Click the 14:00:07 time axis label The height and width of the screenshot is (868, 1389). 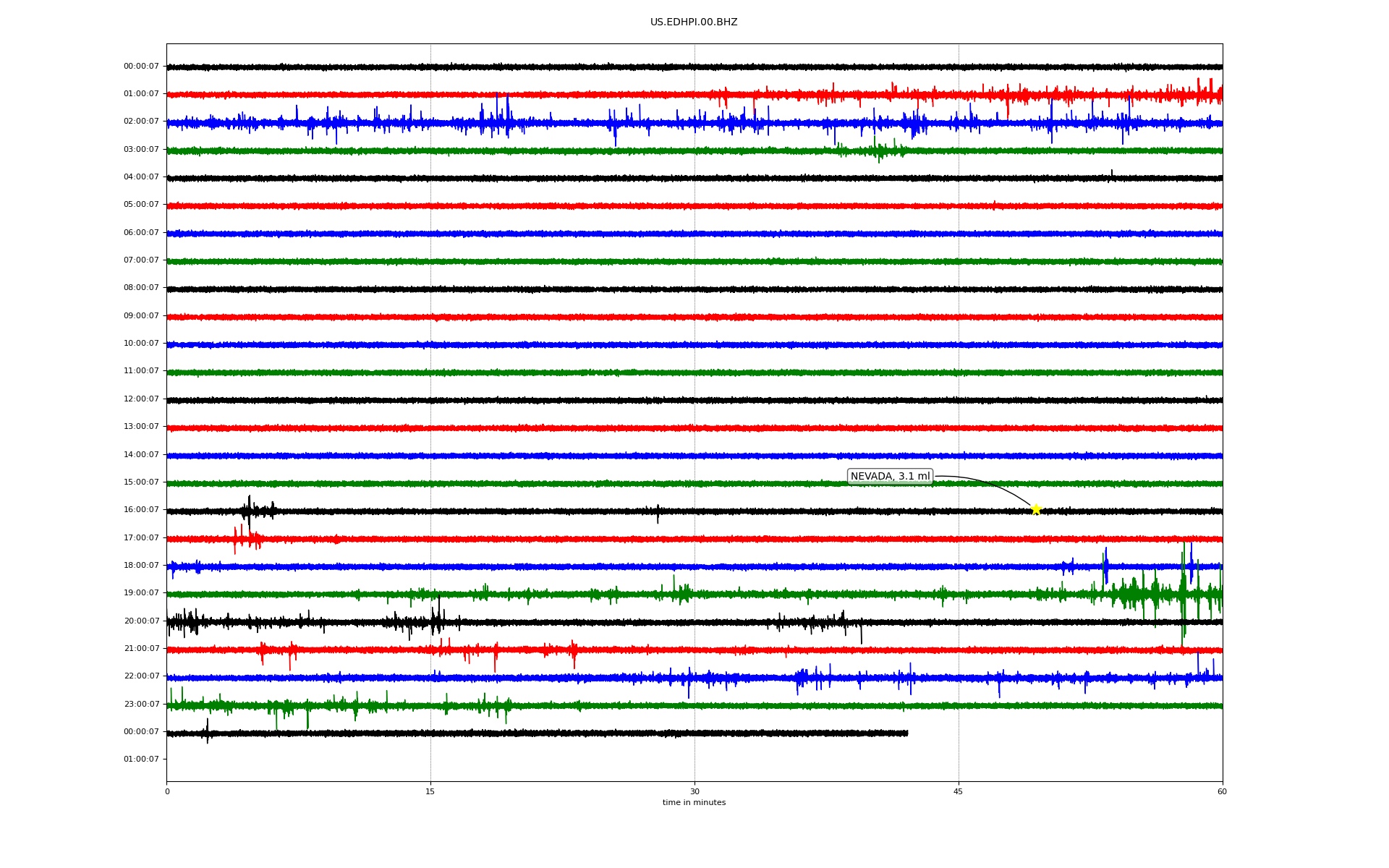141,455
